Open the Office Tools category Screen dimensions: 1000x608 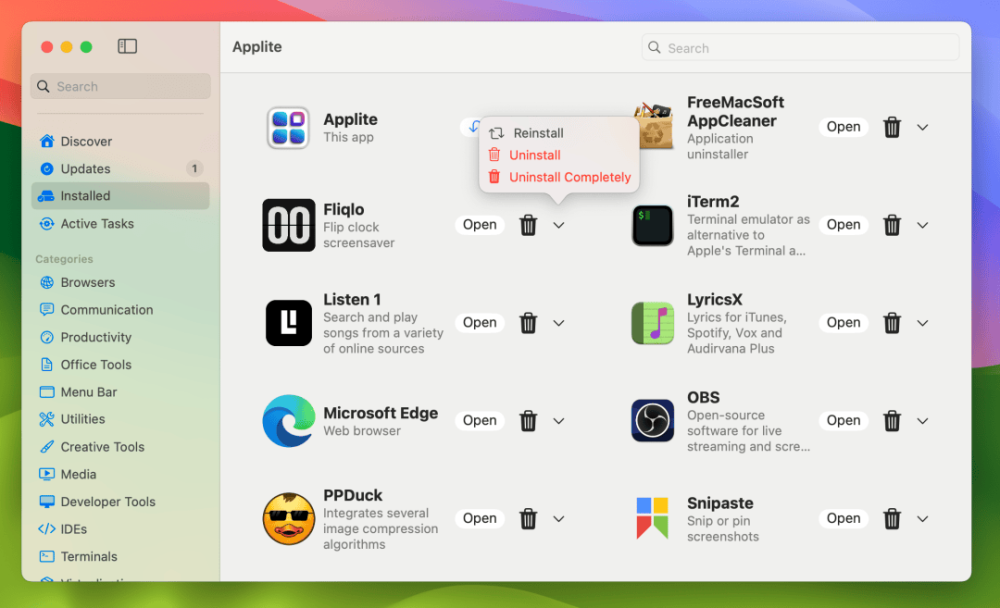click(x=120, y=364)
